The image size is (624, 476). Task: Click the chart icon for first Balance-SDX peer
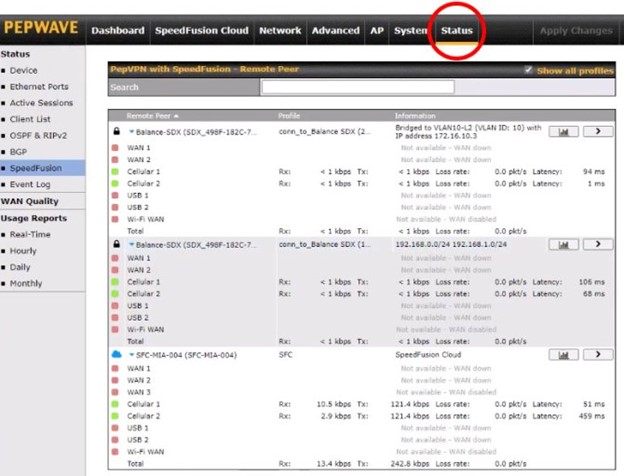point(563,131)
